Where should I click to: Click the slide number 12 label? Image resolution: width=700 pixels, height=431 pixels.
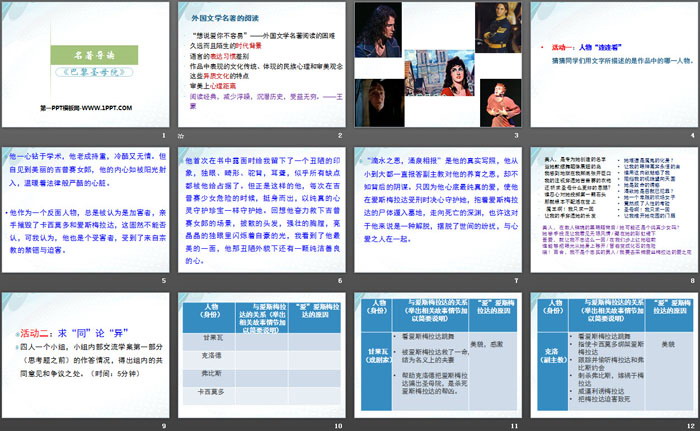point(689,426)
